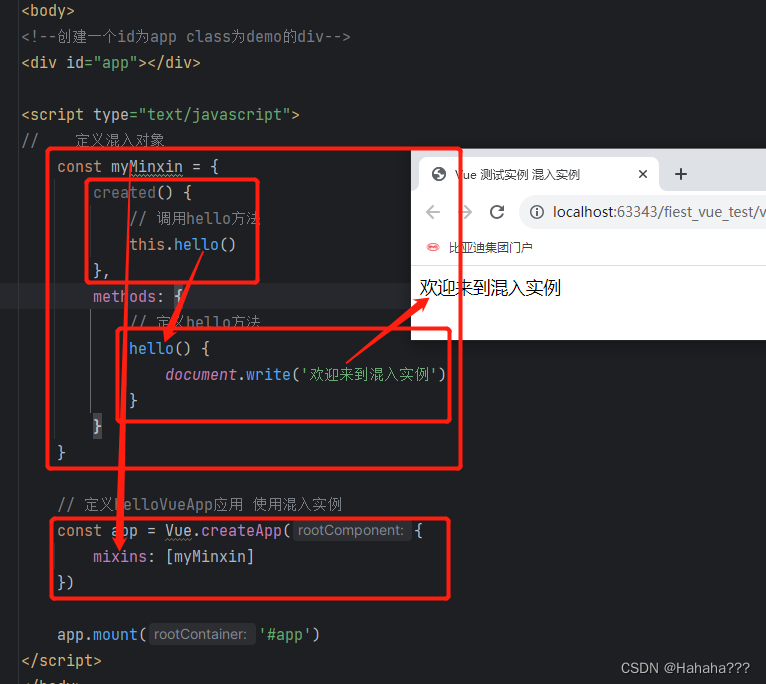The image size is (766, 684).
Task: Click the 使用混入实例 comment line
Action: pyautogui.click(x=199, y=504)
